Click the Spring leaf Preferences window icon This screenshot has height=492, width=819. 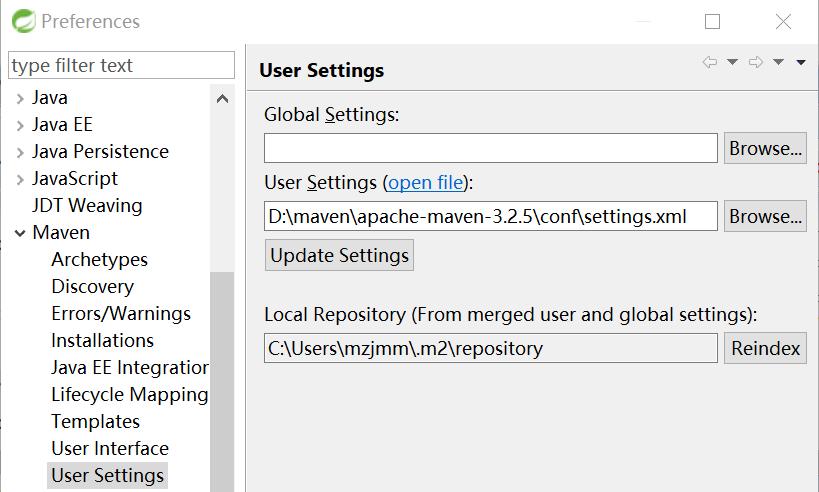(24, 21)
